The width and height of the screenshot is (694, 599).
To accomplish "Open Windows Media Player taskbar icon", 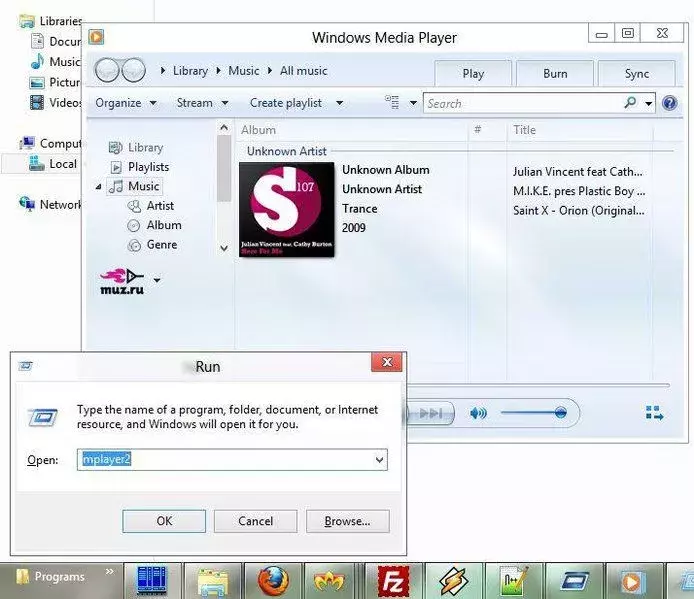I will click(x=634, y=581).
